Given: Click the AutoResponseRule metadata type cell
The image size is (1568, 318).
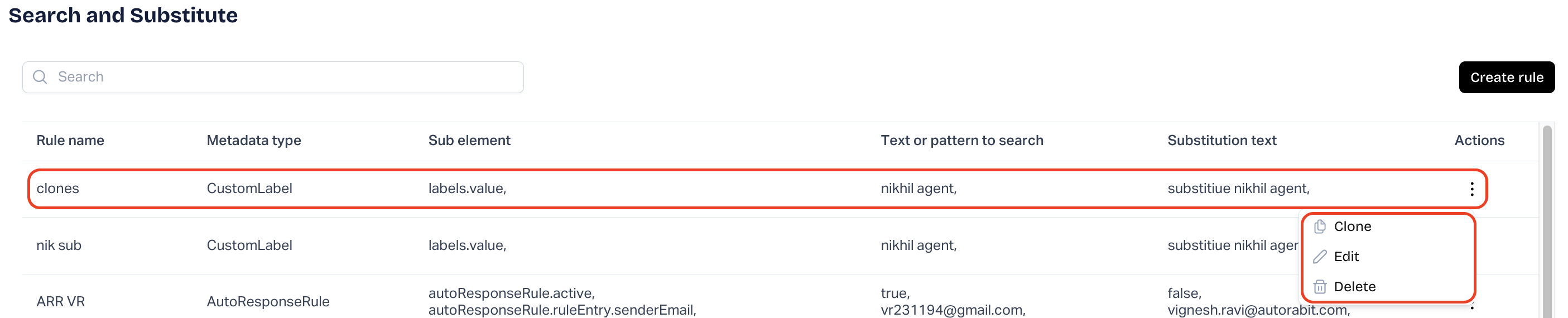Looking at the screenshot, I should pos(268,302).
